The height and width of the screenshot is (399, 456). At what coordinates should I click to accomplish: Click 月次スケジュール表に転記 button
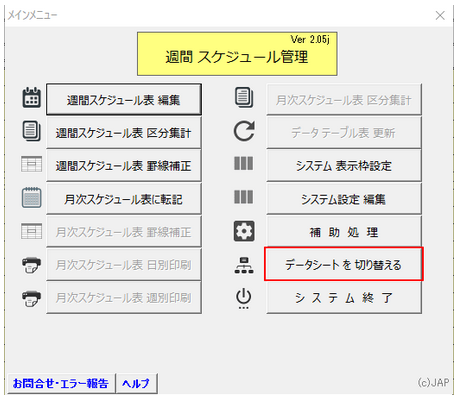coord(124,199)
